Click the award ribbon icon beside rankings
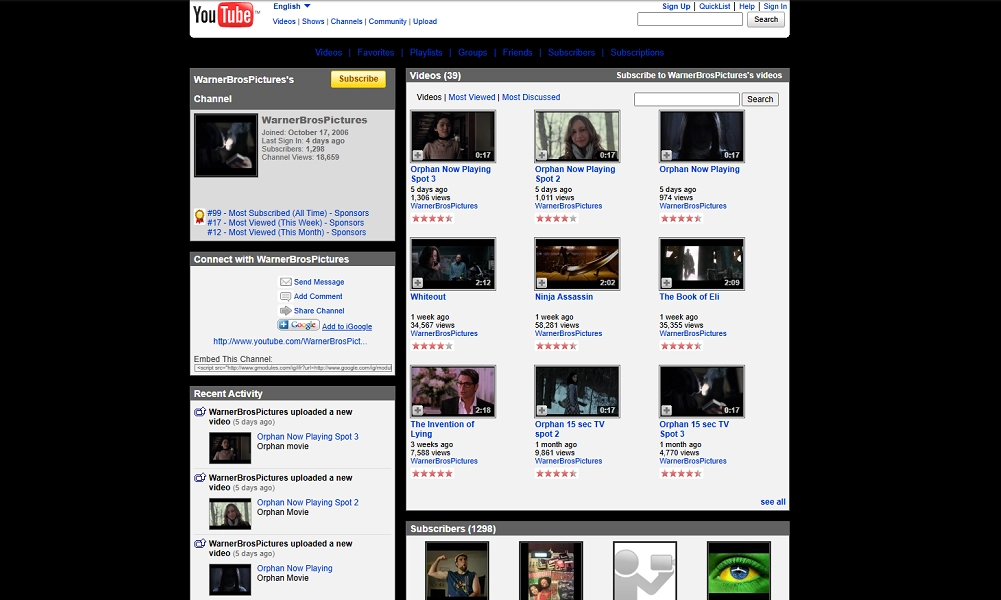Viewport: 1001px width, 600px height. coord(199,217)
